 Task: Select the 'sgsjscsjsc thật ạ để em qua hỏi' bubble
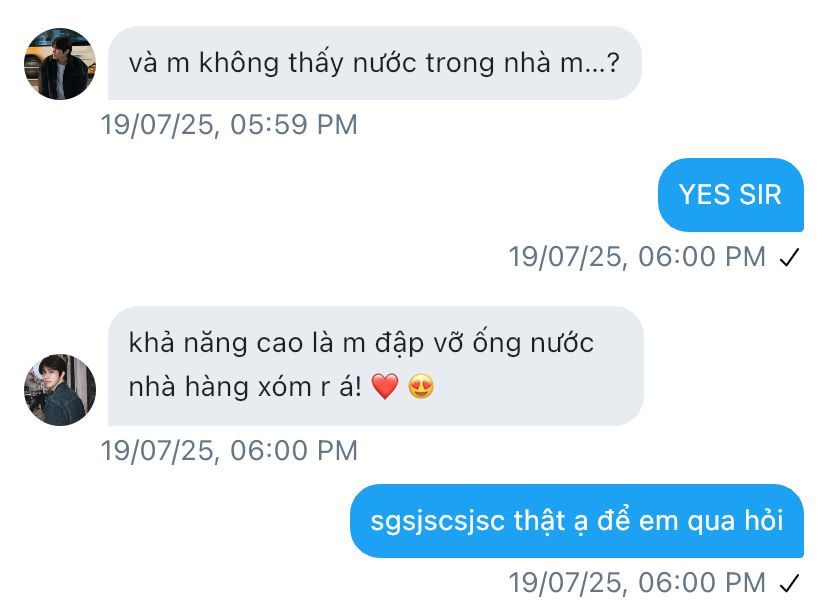pos(577,521)
